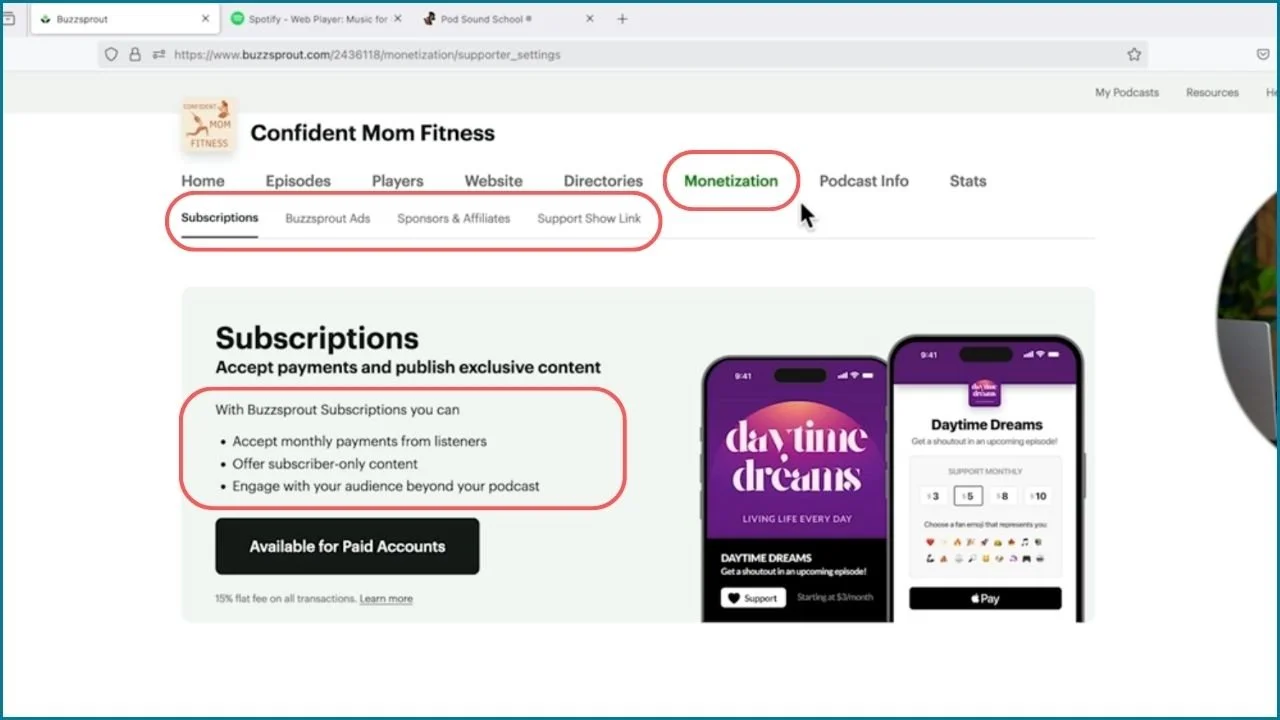Select the Subscriptions sub-tab
Viewport: 1280px width, 720px height.
click(x=220, y=217)
